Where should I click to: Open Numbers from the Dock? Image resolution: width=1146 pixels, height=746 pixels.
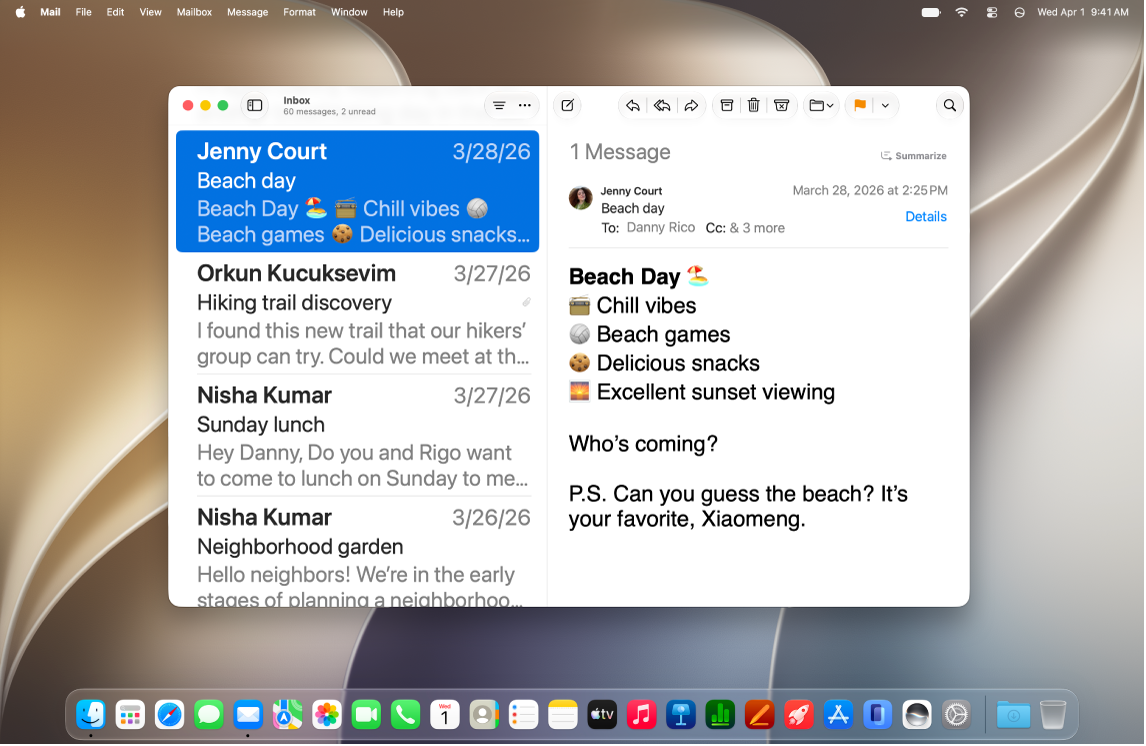coord(720,715)
